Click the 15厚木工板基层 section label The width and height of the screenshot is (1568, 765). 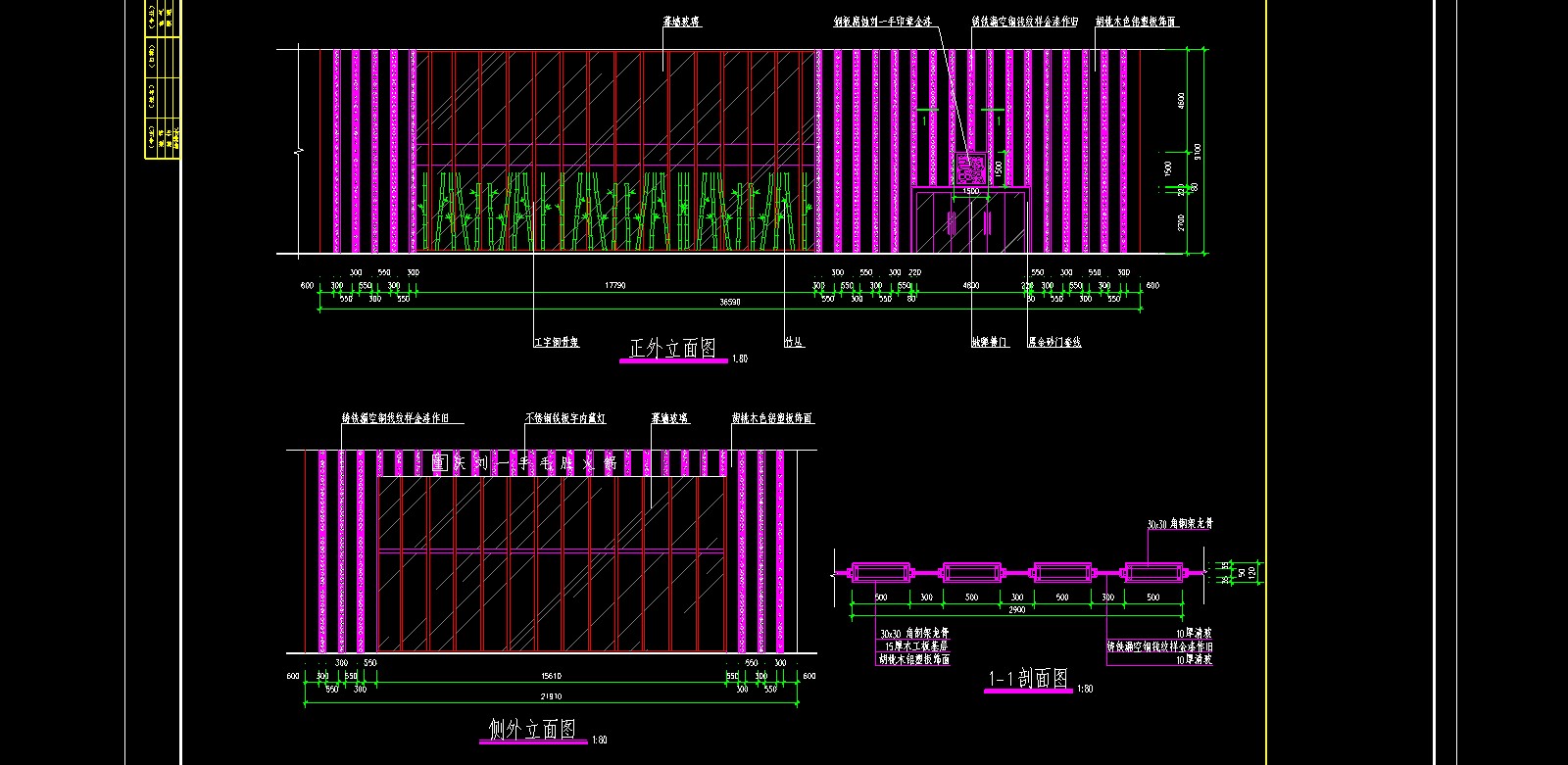pos(915,646)
